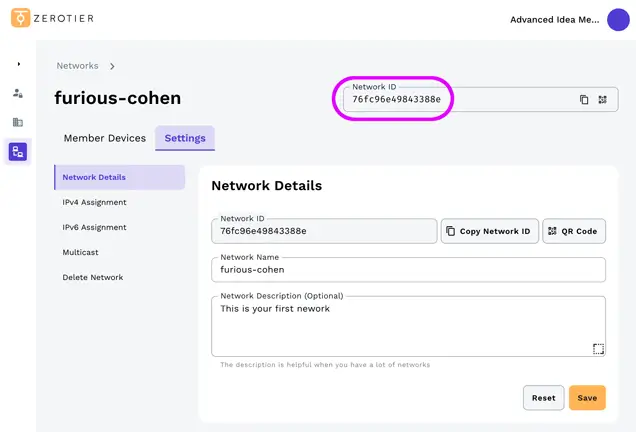Click the Save button
Screen dimensions: 636x432
587,398
